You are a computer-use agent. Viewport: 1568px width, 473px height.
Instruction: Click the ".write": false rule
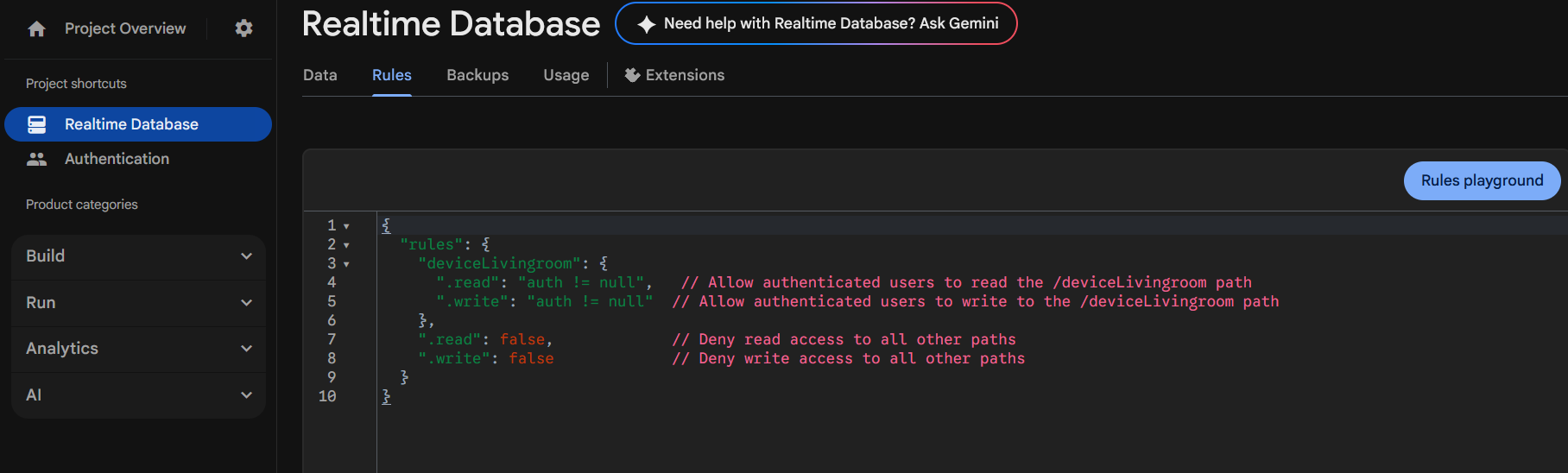[486, 358]
